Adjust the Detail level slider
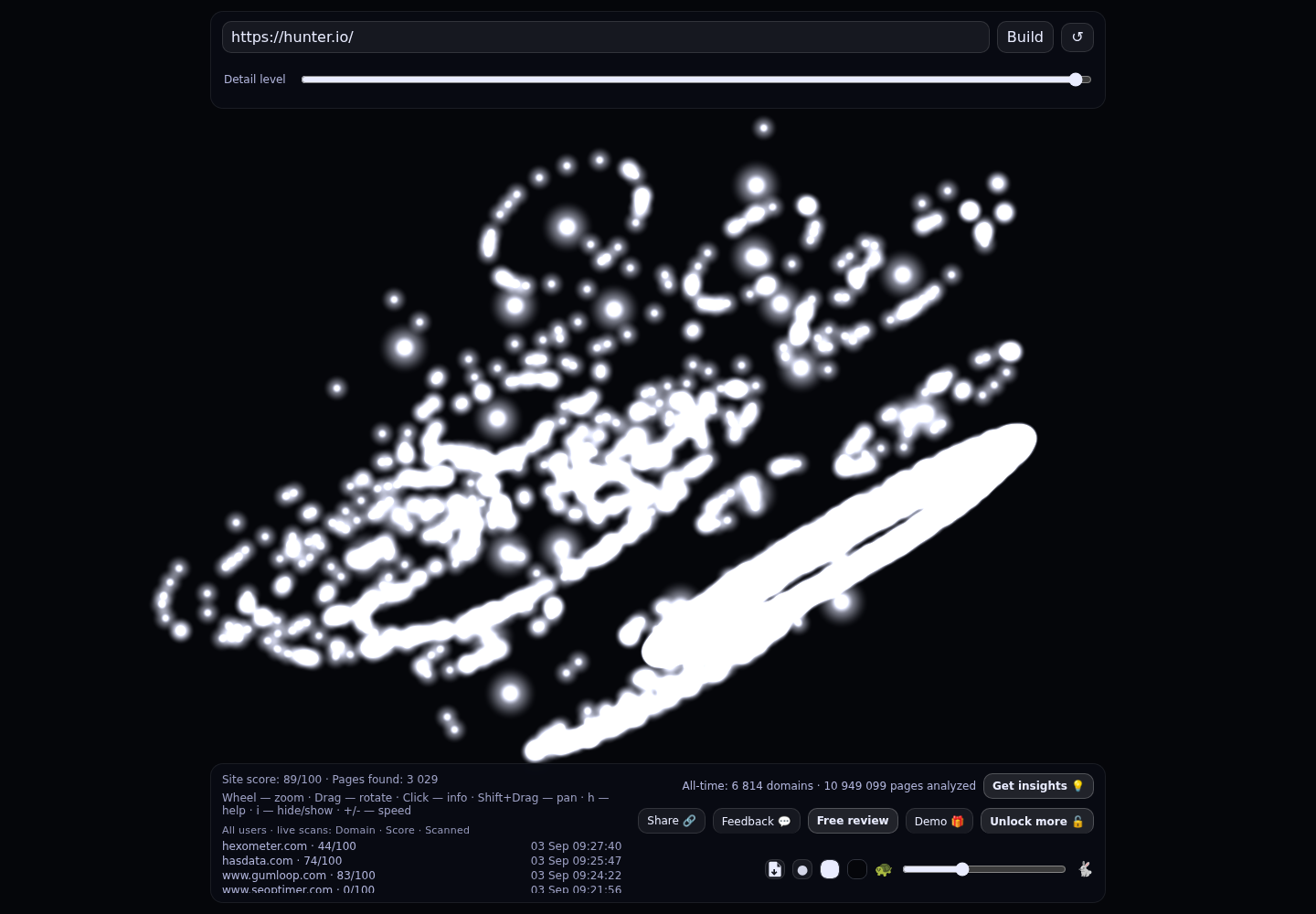Screen dimensions: 1316x914 click(696, 80)
